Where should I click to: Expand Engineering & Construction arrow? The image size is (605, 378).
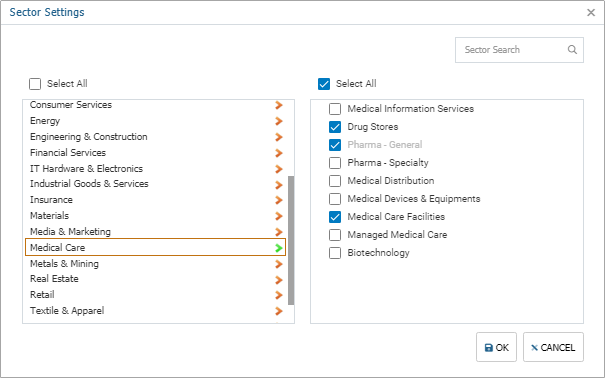click(279, 137)
